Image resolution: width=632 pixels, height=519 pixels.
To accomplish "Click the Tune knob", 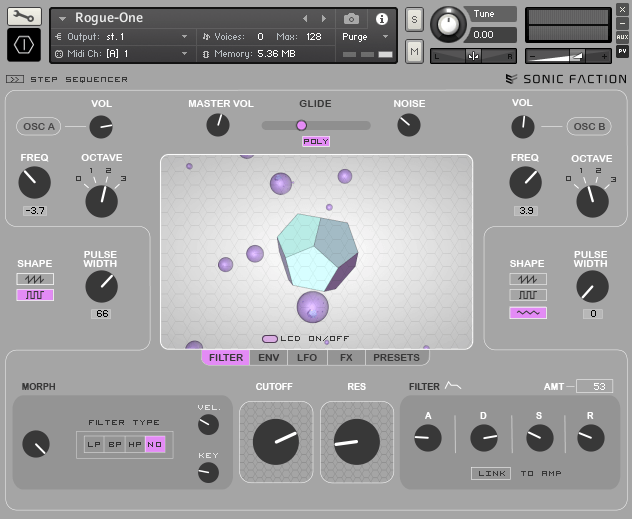I will (x=448, y=24).
